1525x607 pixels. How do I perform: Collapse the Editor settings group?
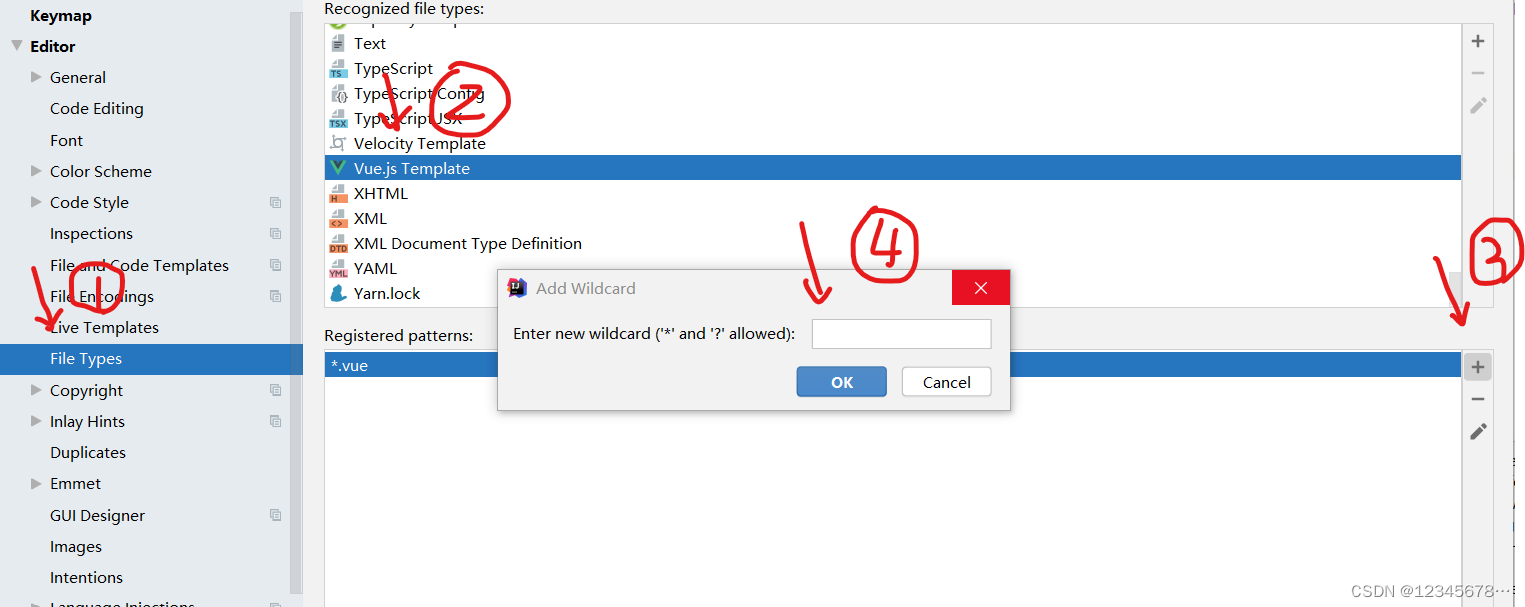click(x=17, y=46)
